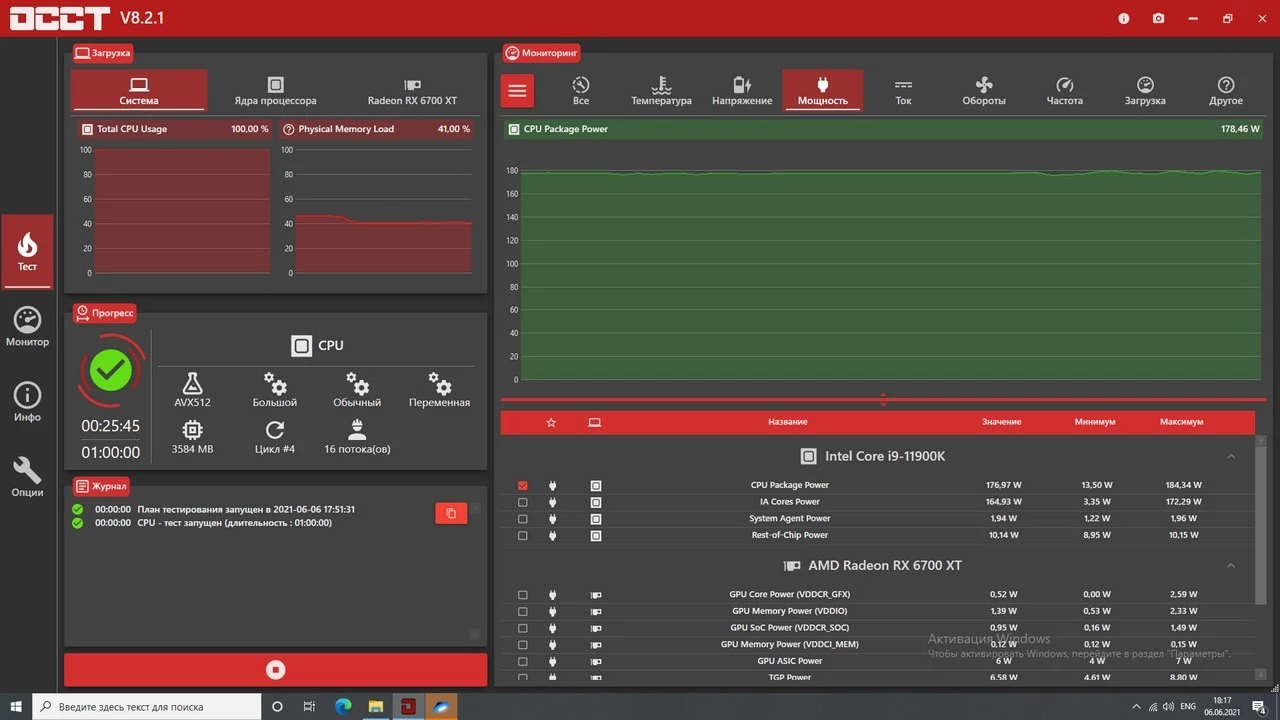Switch to the Radeon RX 6700 XT tab
Viewport: 1280px width, 720px height.
click(412, 91)
